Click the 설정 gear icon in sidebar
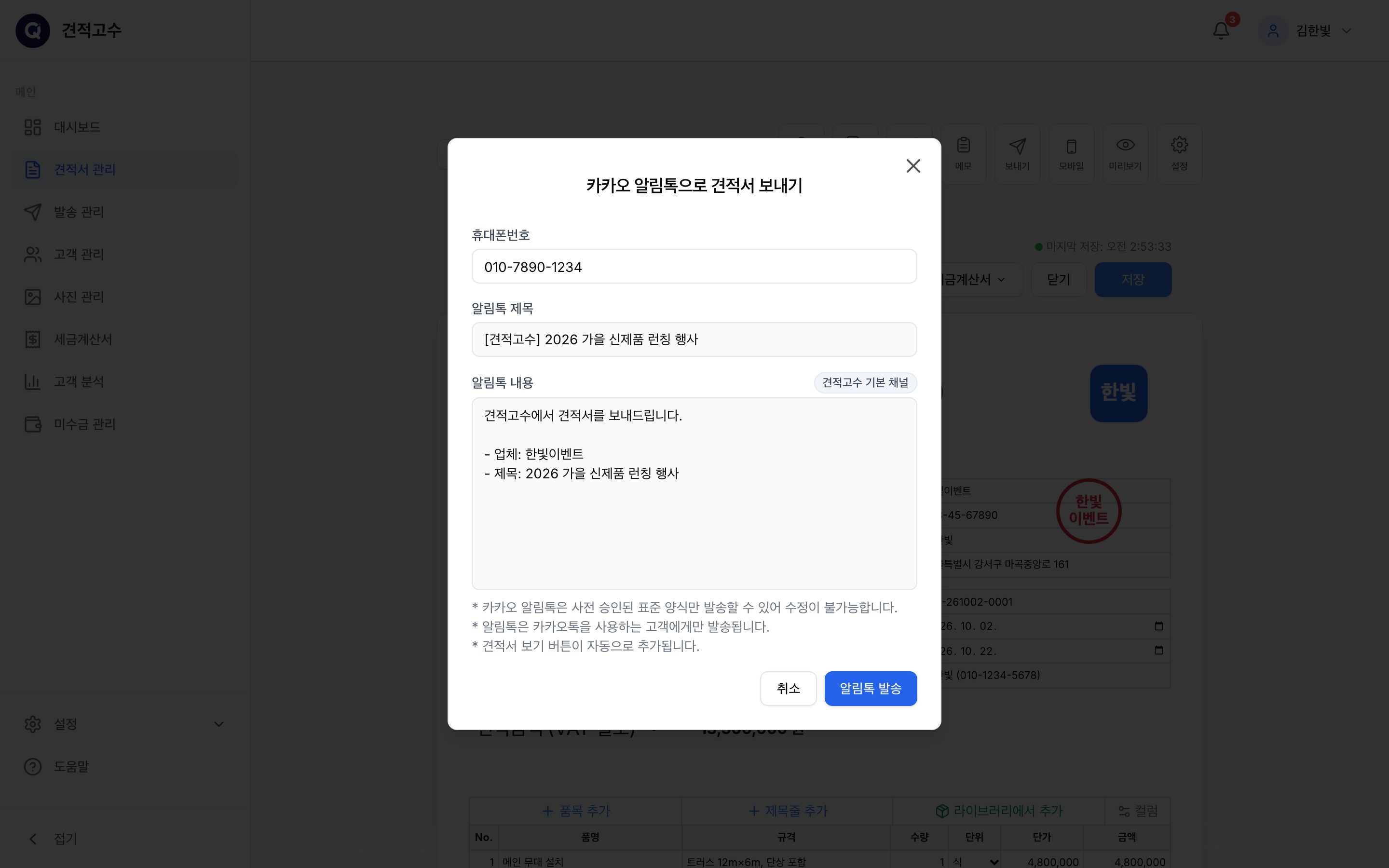Viewport: 1389px width, 868px height. (33, 724)
